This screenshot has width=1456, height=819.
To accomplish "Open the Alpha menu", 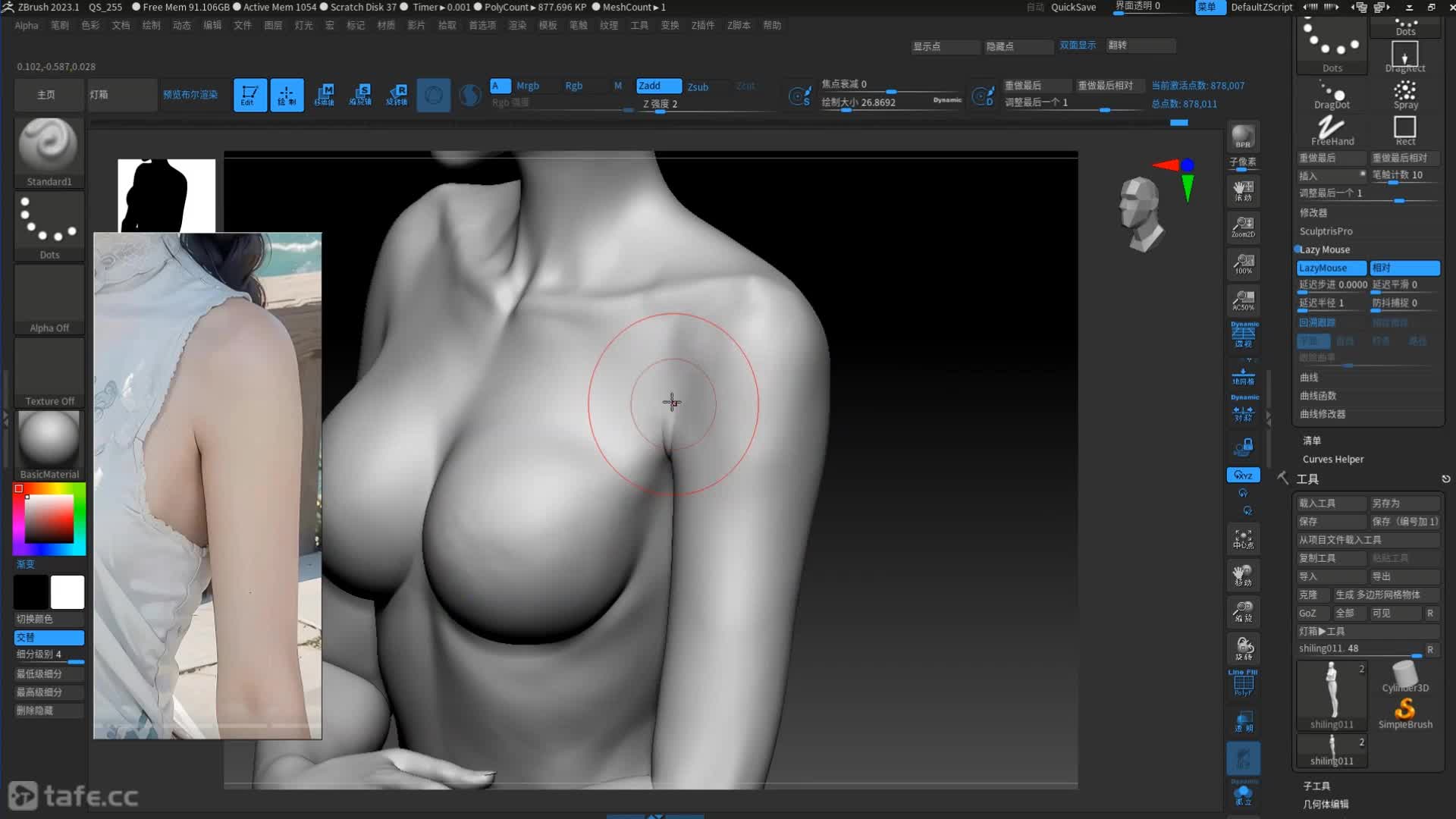I will (26, 25).
